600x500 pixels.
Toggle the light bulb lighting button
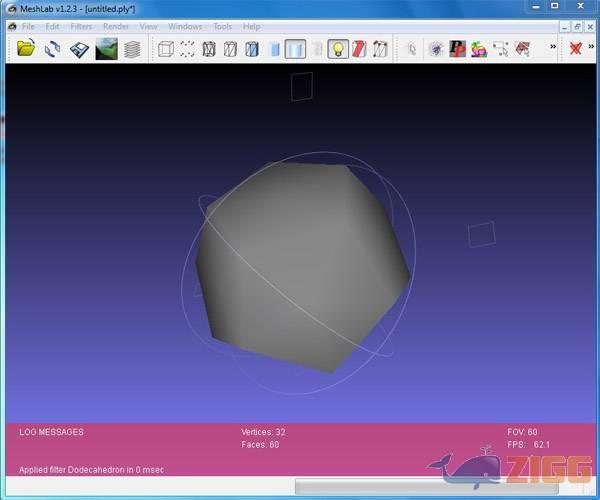click(x=338, y=48)
